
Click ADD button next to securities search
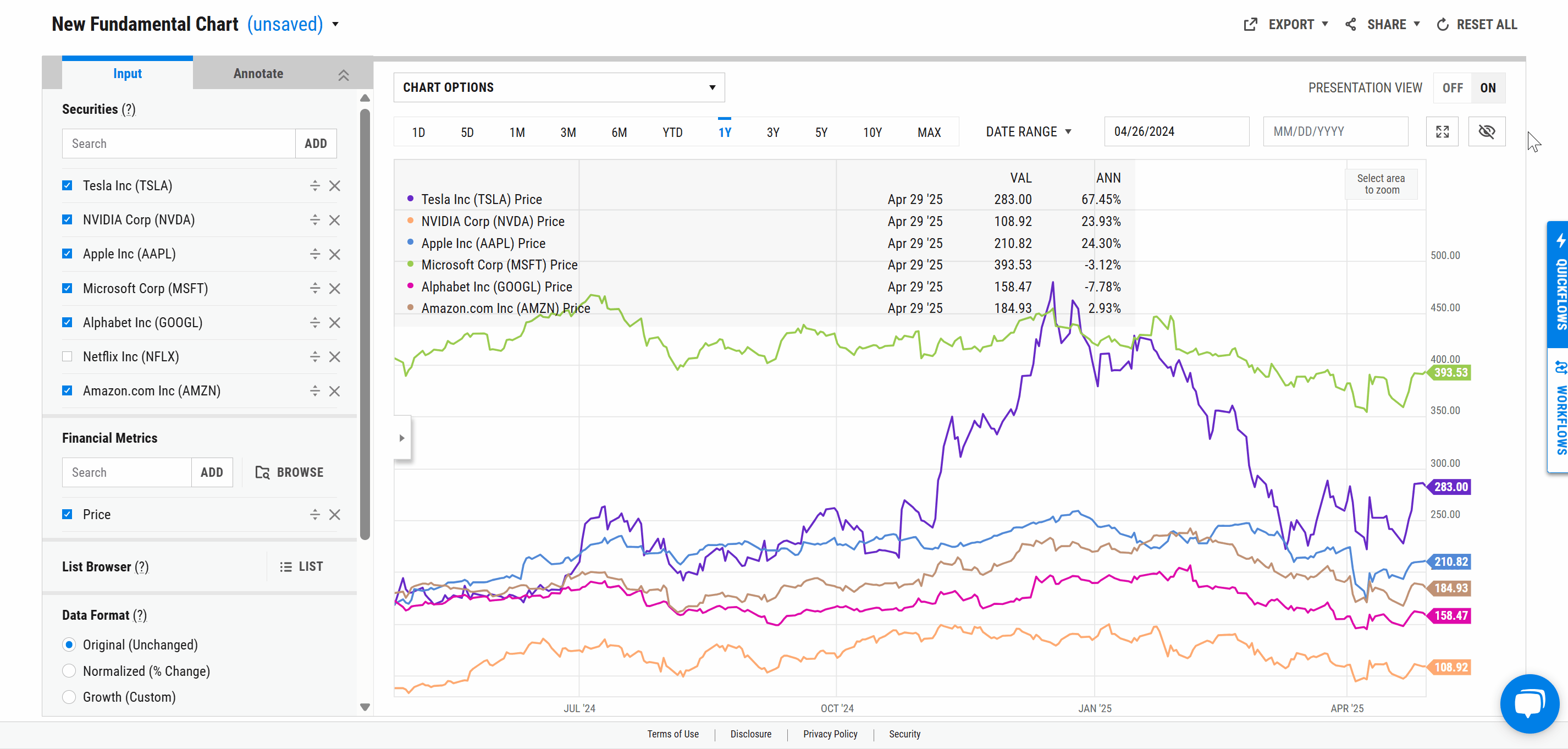click(316, 144)
